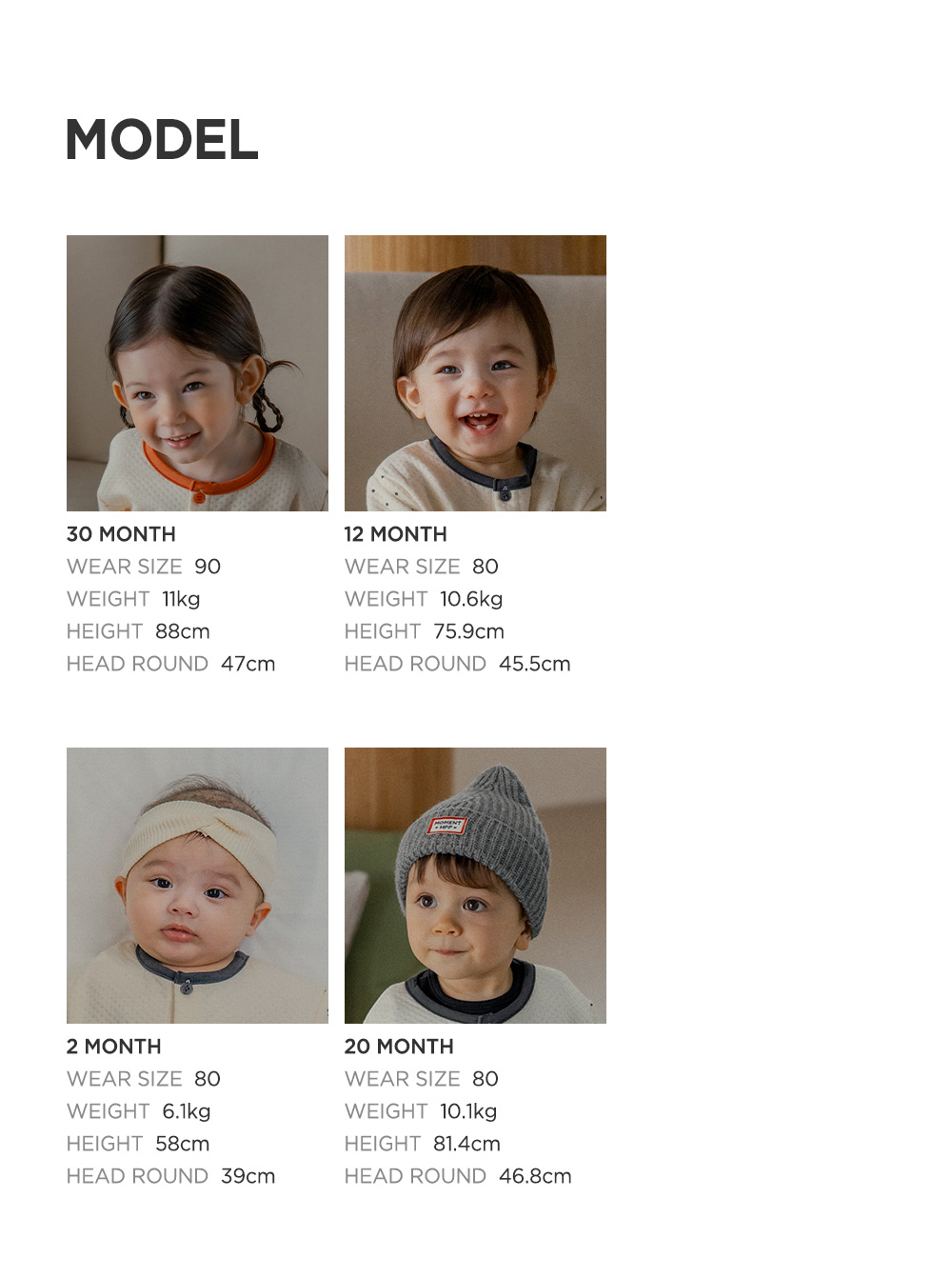Click WEIGHT 6.1kg text
Viewport: 952px width, 1278px height.
tap(139, 1111)
